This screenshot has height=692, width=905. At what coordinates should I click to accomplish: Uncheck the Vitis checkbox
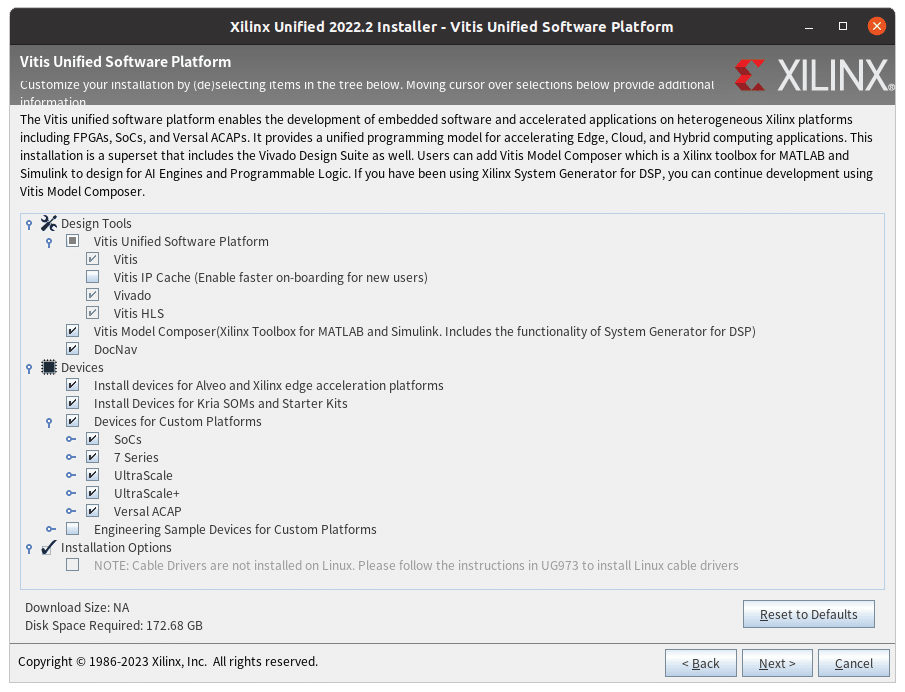92,258
